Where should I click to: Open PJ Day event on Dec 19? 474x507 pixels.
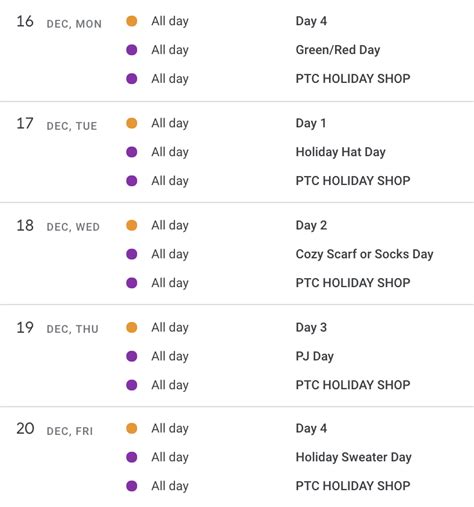click(x=314, y=356)
